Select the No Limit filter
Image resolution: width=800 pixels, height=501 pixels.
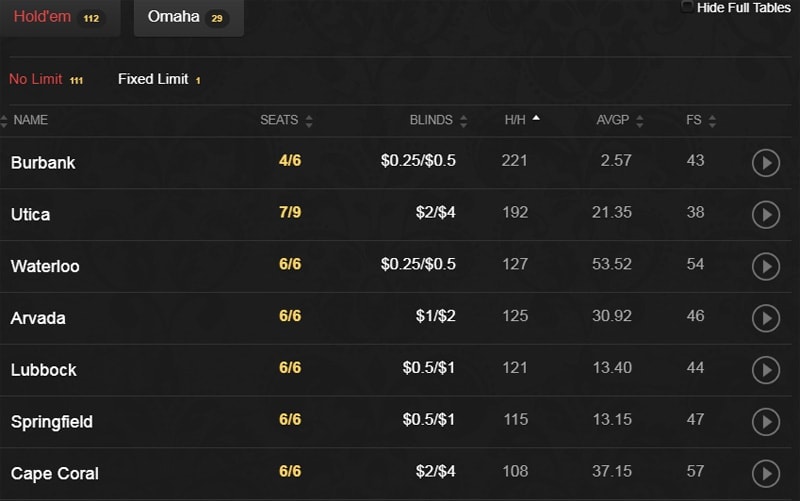[46, 79]
